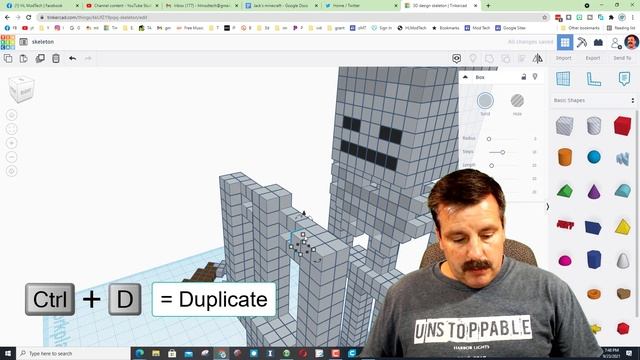
Task: Pick the Scribble shape
Action: coord(622,158)
